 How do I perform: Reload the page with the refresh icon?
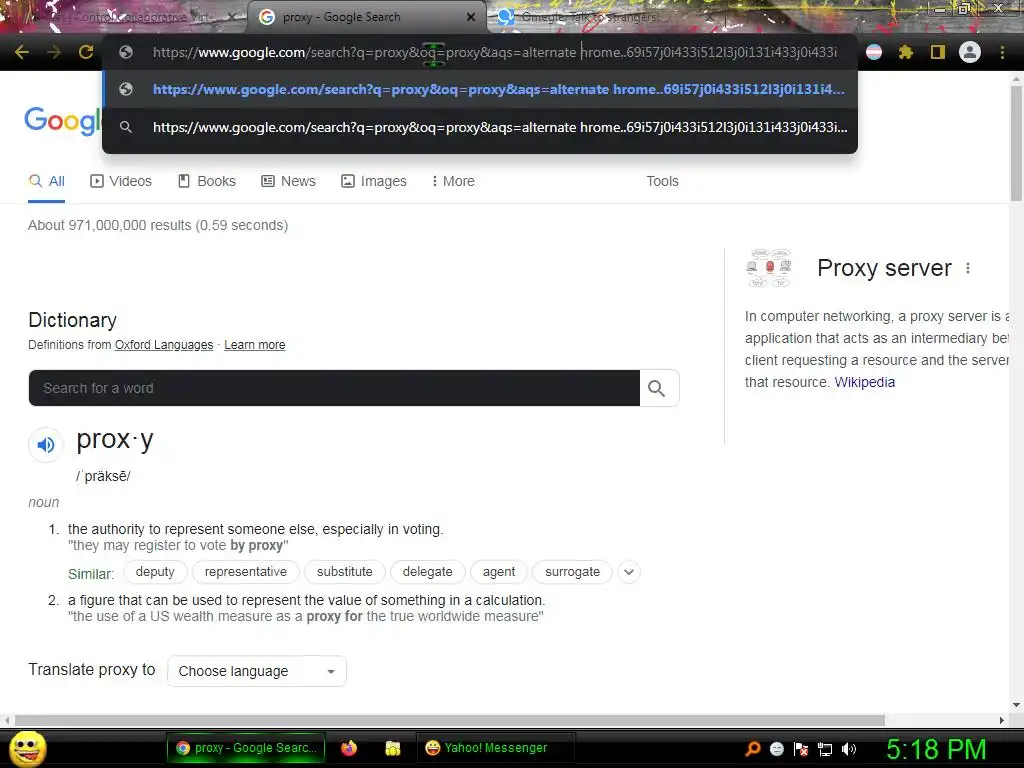click(x=86, y=52)
